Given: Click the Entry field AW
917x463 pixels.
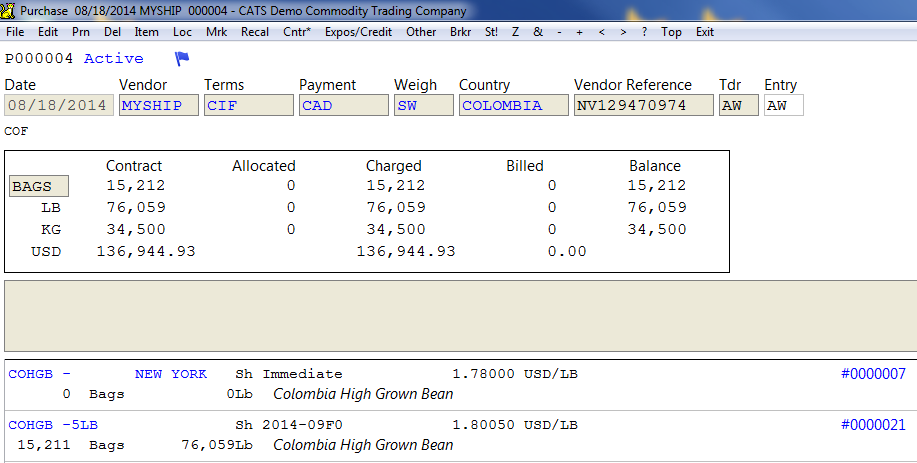Looking at the screenshot, I should click(784, 105).
